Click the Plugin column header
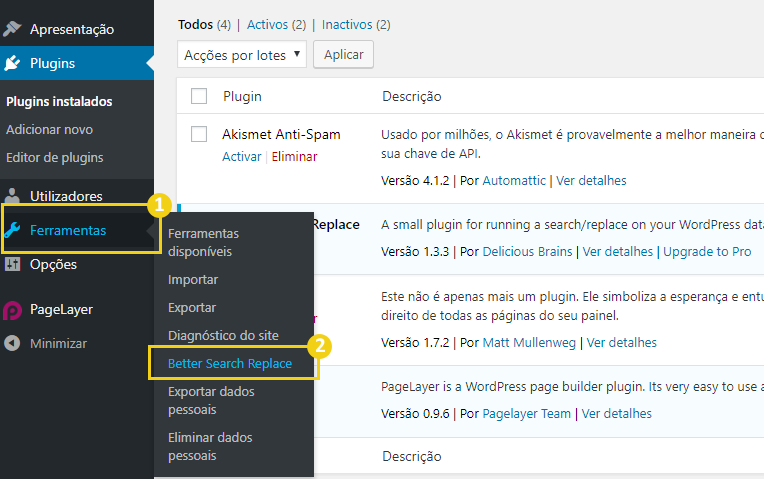This screenshot has width=764, height=479. tap(242, 96)
